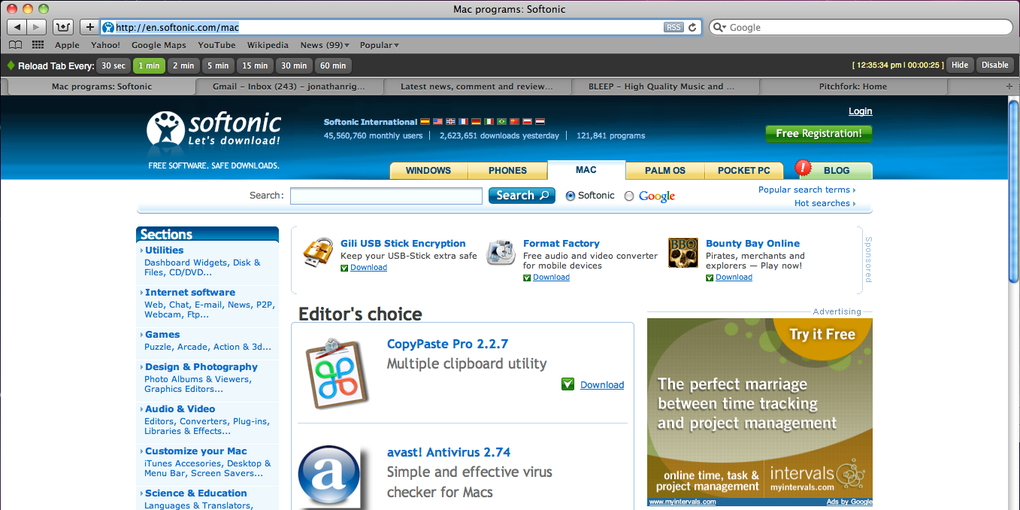This screenshot has height=510, width=1020.
Task: Open the WINDOWS platform tab
Action: tap(428, 170)
